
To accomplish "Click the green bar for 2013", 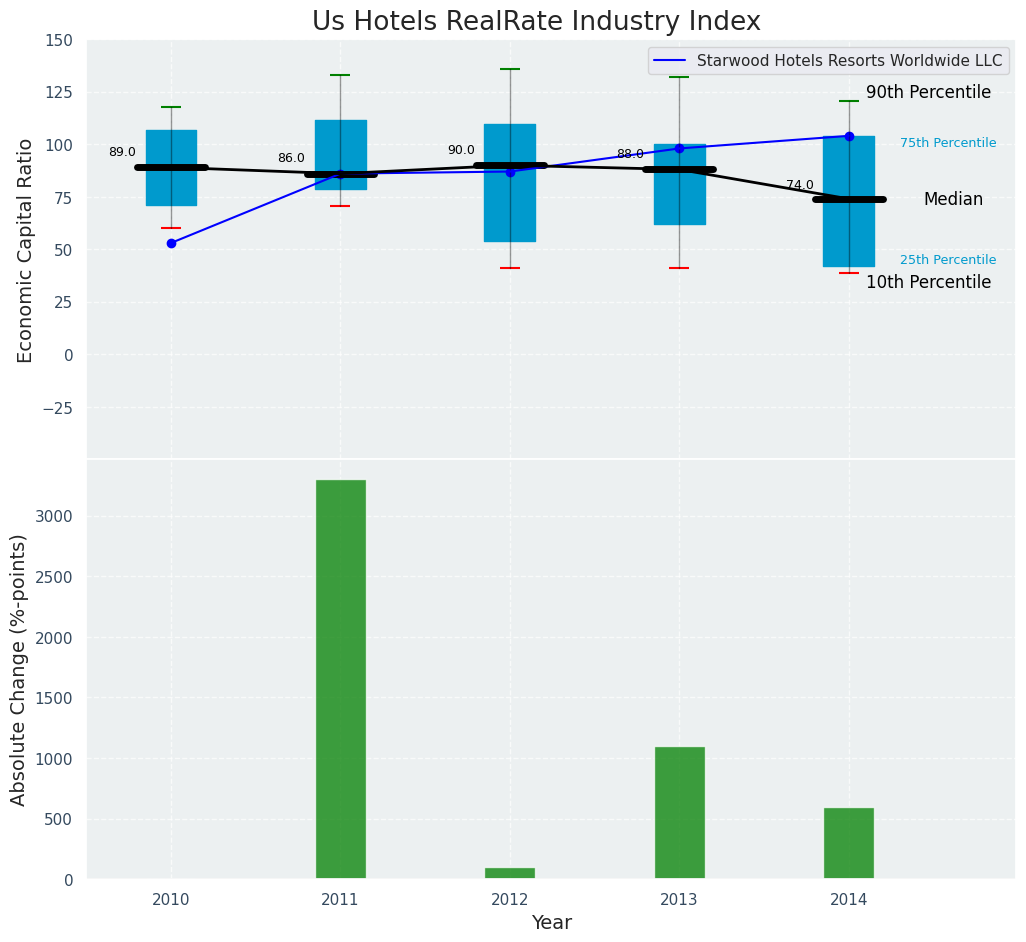I will (679, 812).
